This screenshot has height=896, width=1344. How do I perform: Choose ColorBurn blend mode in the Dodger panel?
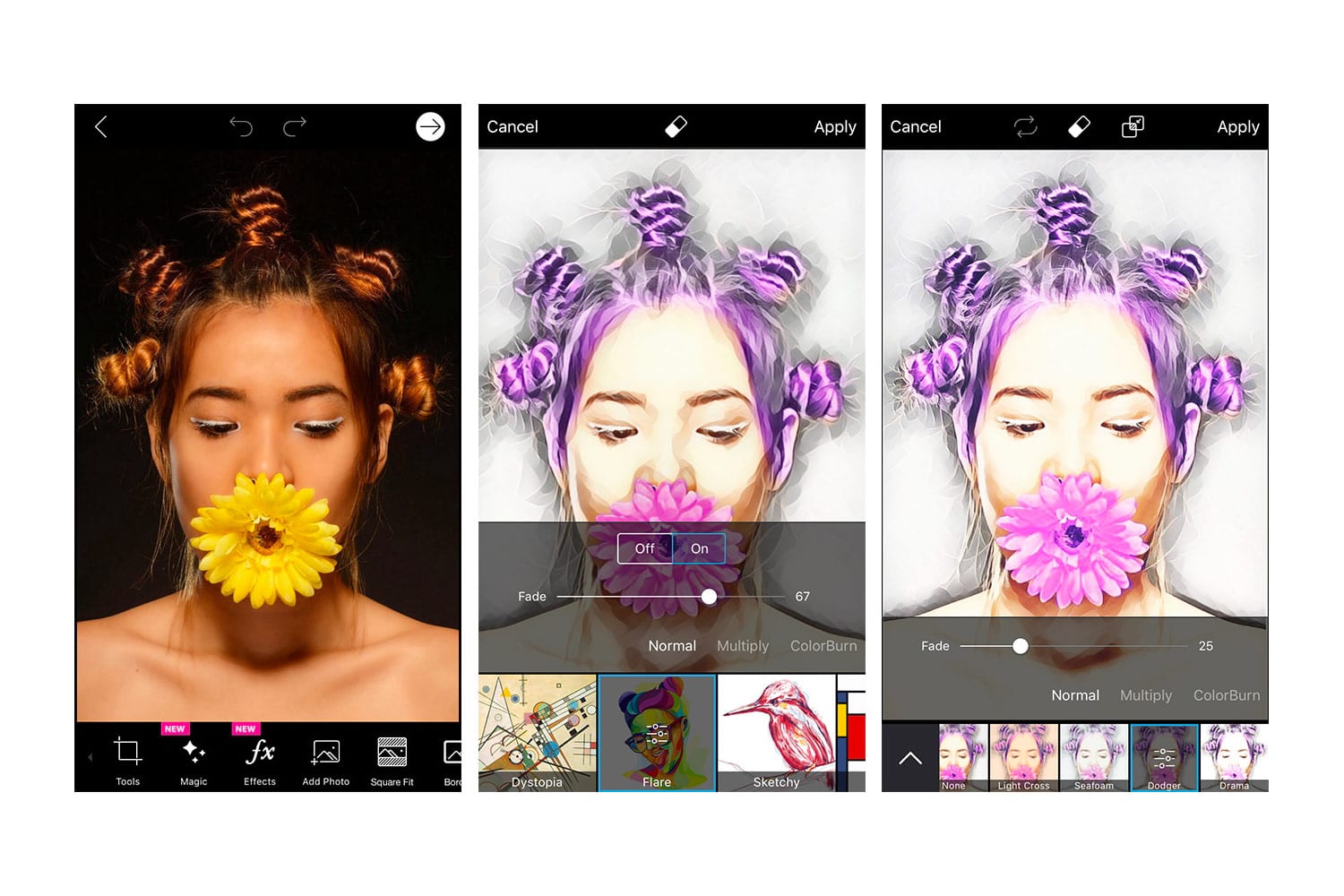click(x=1226, y=695)
